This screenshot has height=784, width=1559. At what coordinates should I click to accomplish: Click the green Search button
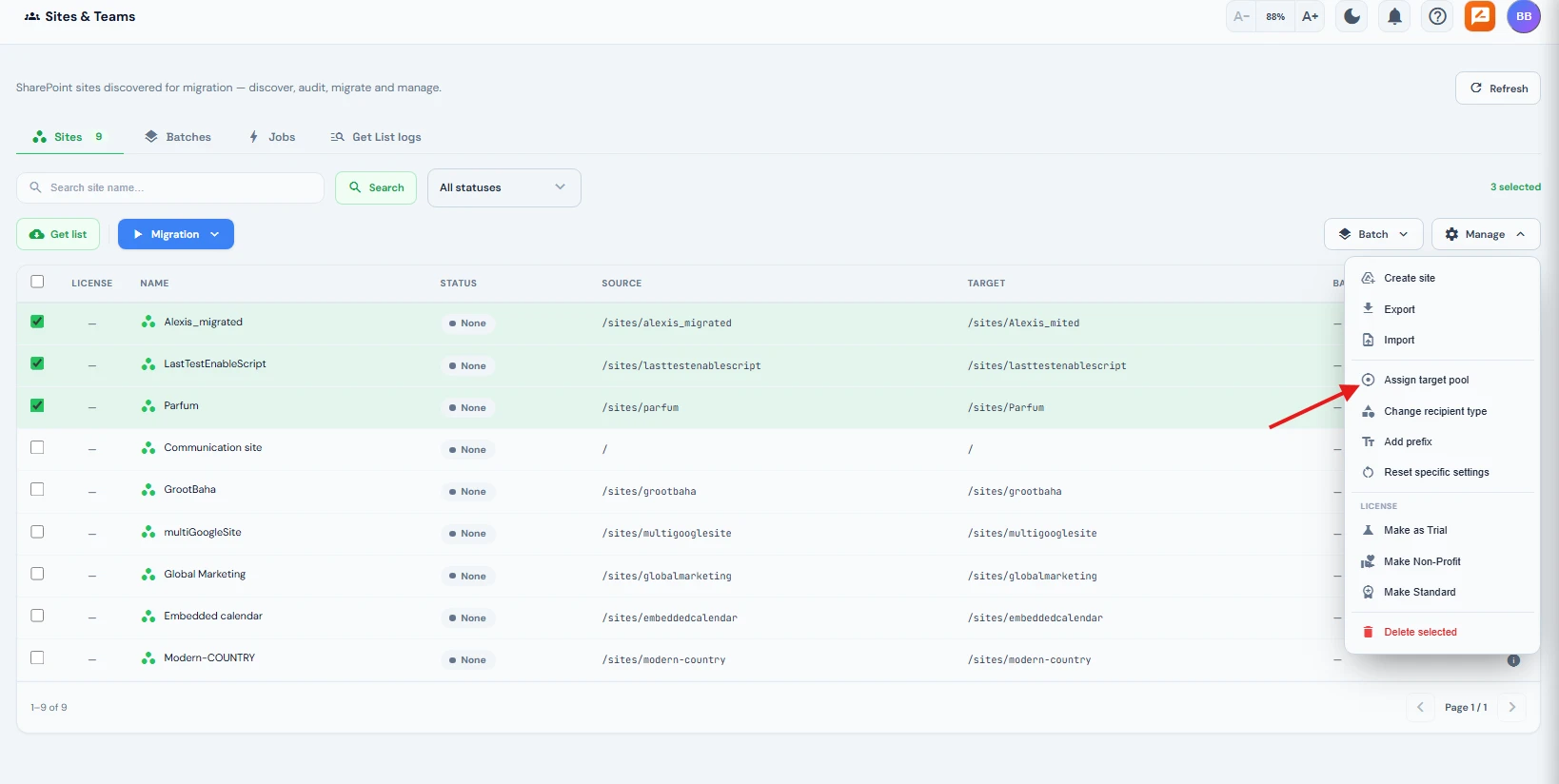click(376, 187)
